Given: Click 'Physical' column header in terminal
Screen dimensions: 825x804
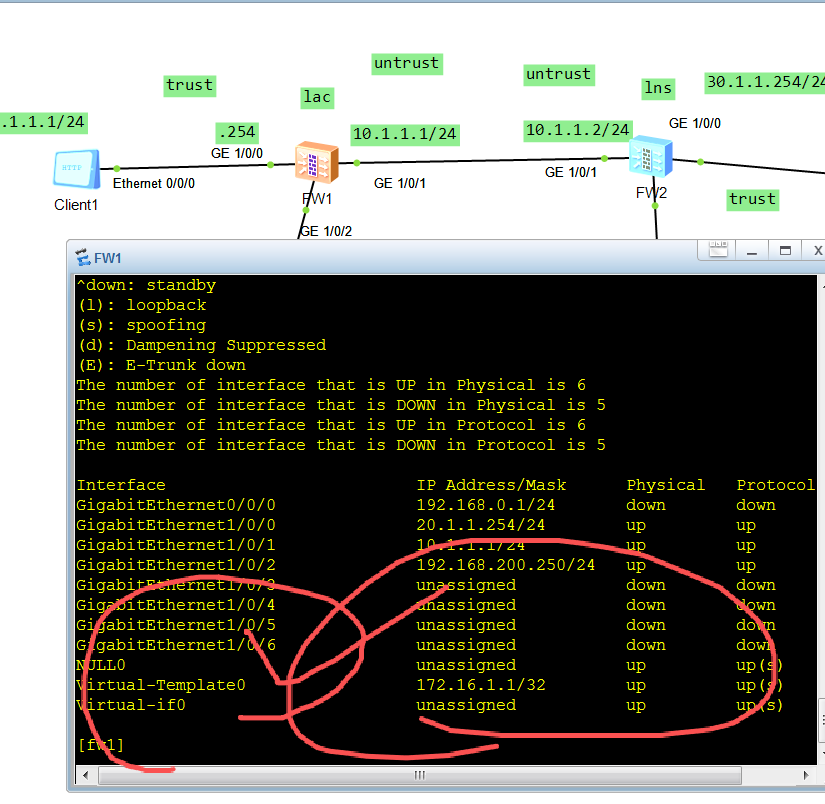Looking at the screenshot, I should [x=666, y=485].
